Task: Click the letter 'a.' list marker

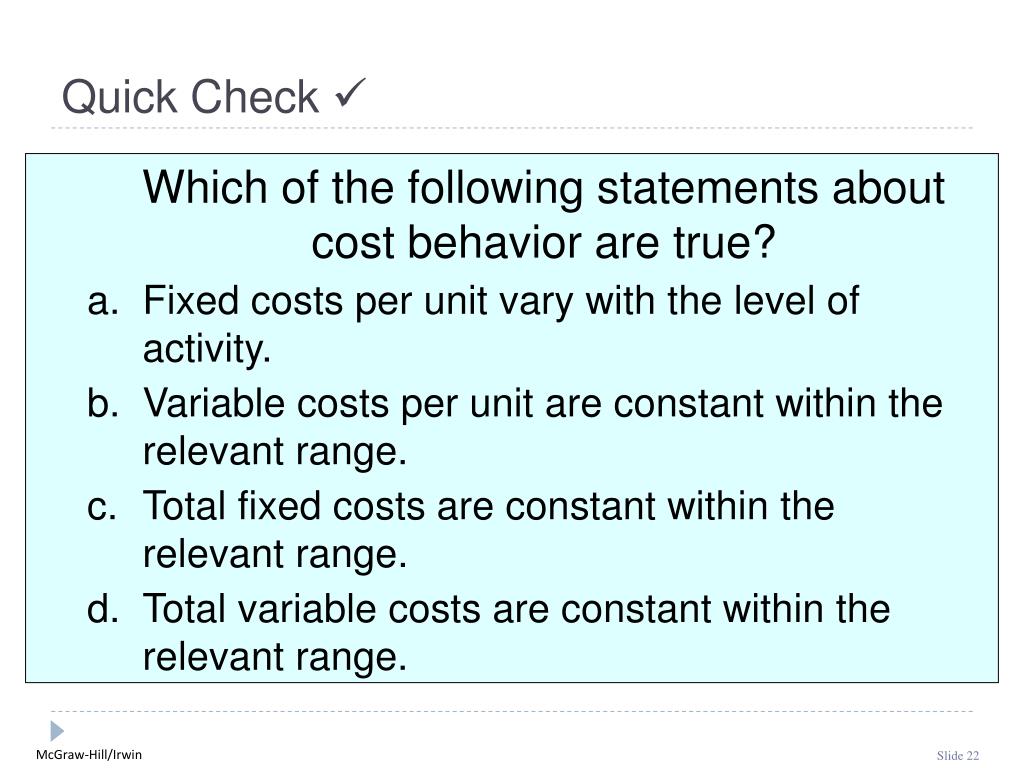Action: click(103, 302)
